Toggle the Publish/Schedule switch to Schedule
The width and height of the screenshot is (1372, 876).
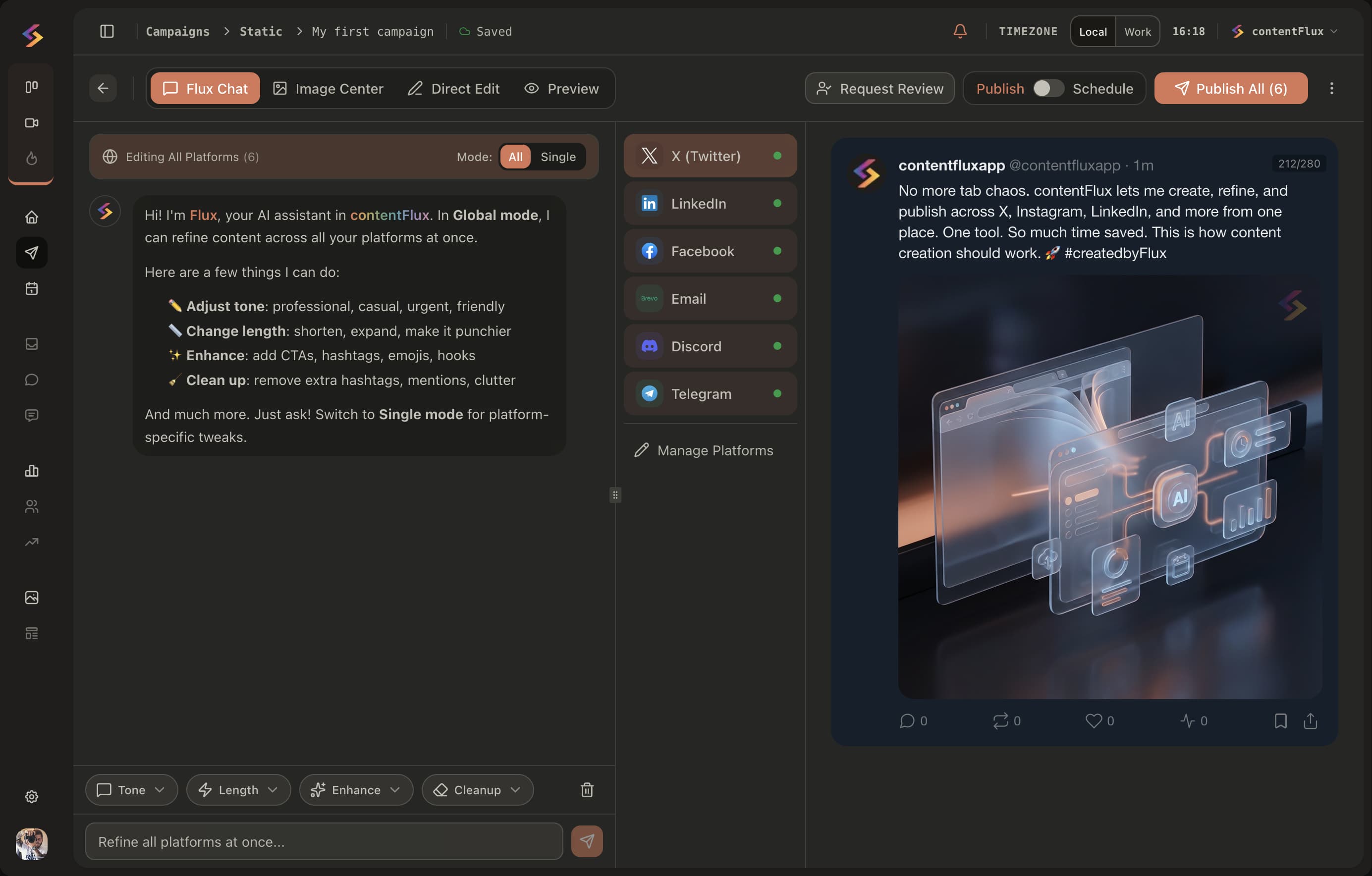click(1048, 88)
